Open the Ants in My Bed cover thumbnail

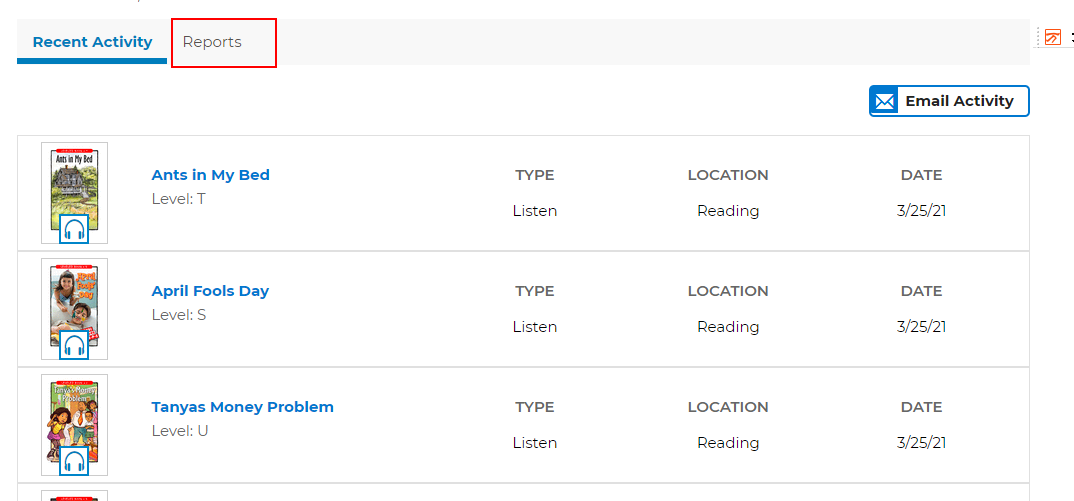tap(74, 193)
